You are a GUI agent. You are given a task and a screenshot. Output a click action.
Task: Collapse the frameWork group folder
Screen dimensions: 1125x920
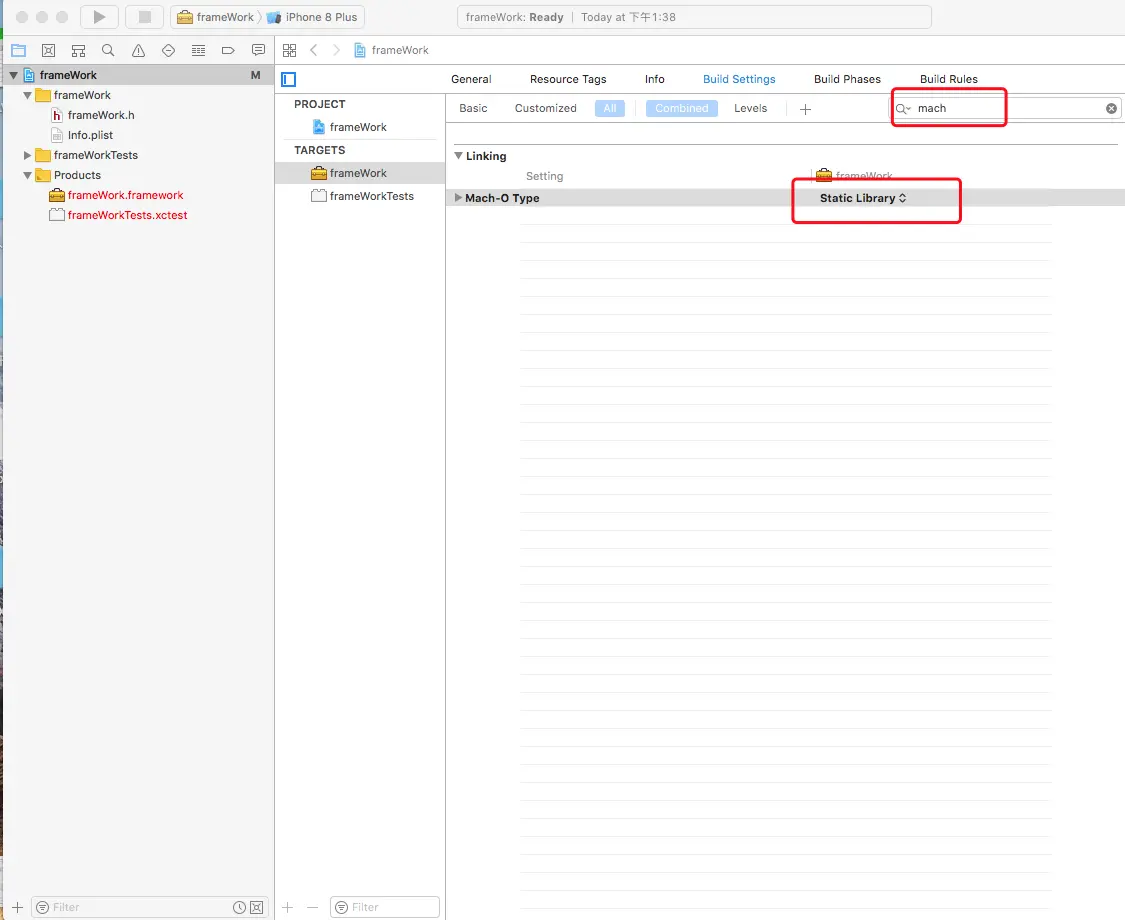pyautogui.click(x=27, y=95)
